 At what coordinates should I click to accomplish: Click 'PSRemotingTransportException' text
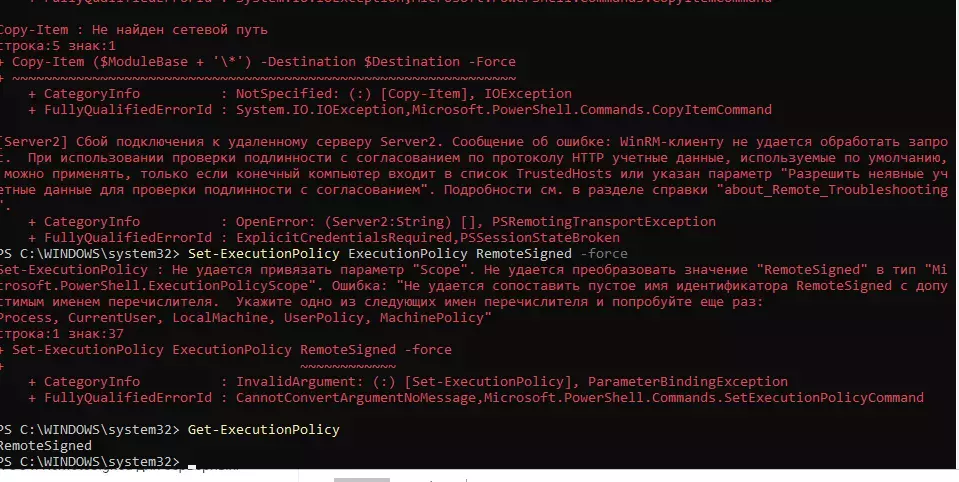click(604, 221)
